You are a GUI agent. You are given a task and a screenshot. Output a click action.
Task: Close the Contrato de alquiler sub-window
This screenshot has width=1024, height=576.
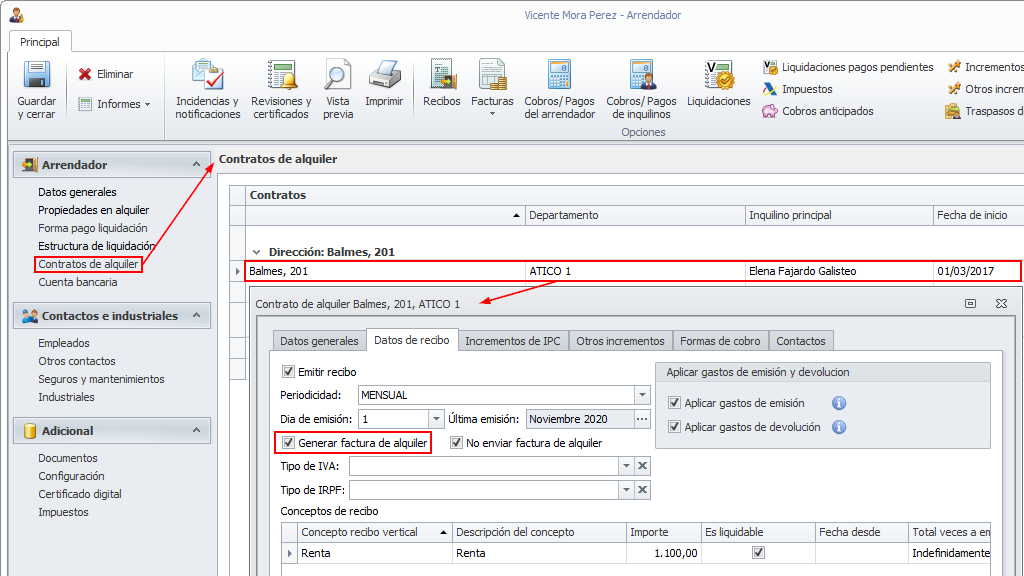coord(1001,304)
